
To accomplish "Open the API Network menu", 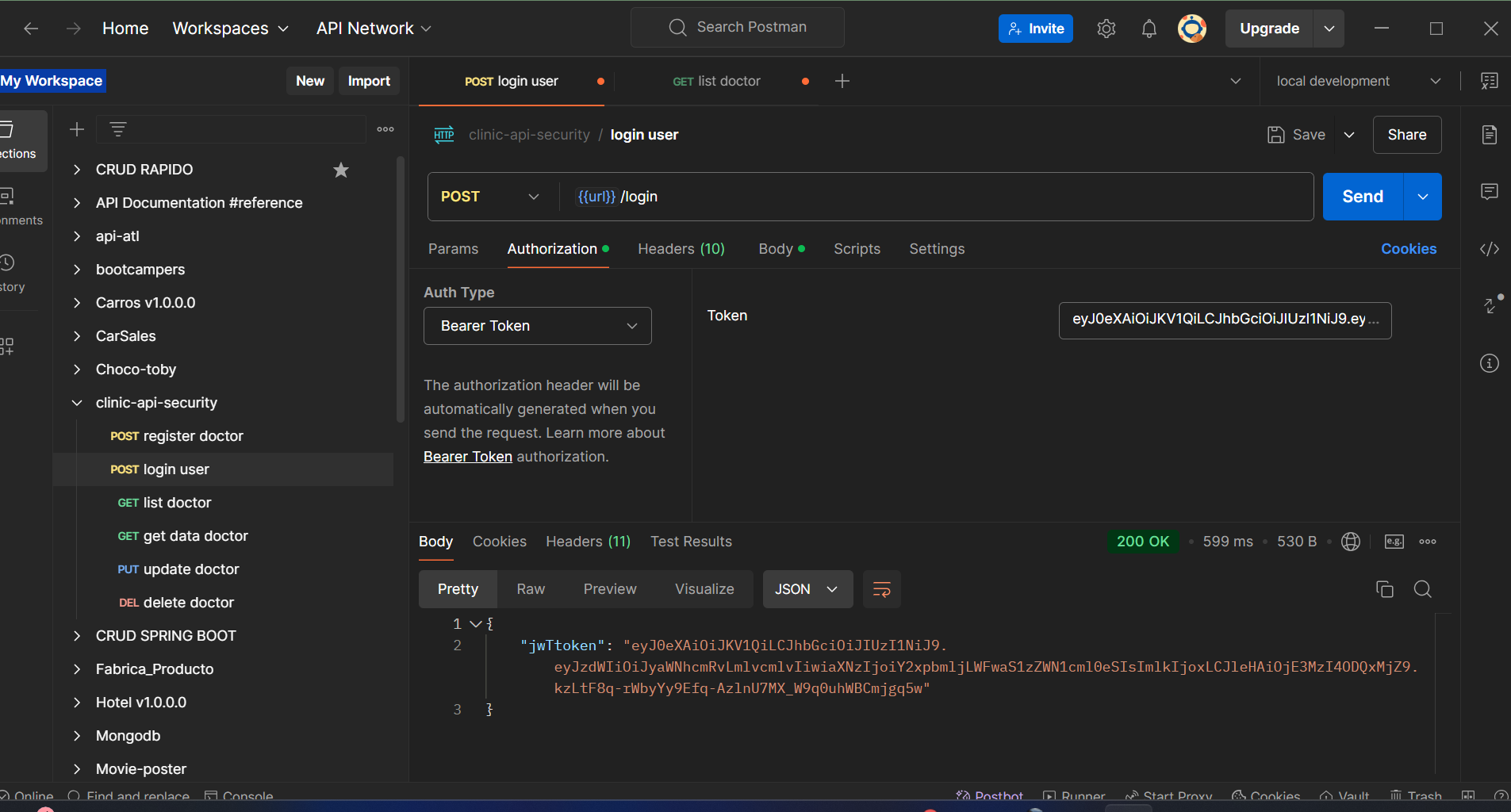I will click(x=374, y=29).
